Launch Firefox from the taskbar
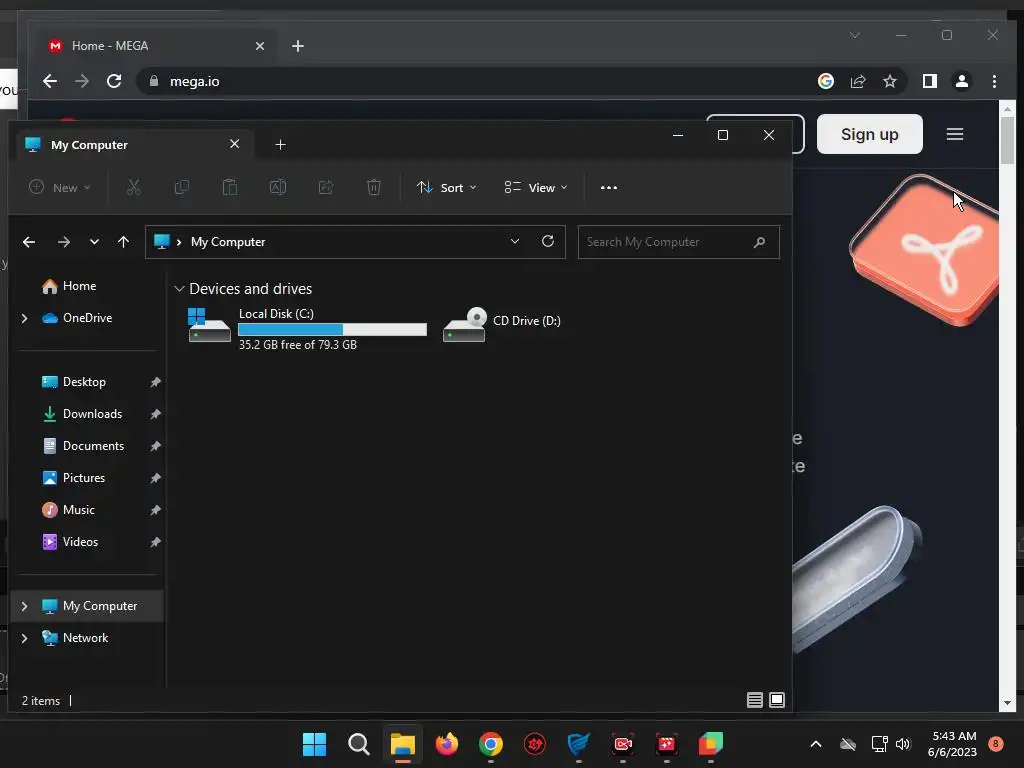1024x768 pixels. coord(447,744)
